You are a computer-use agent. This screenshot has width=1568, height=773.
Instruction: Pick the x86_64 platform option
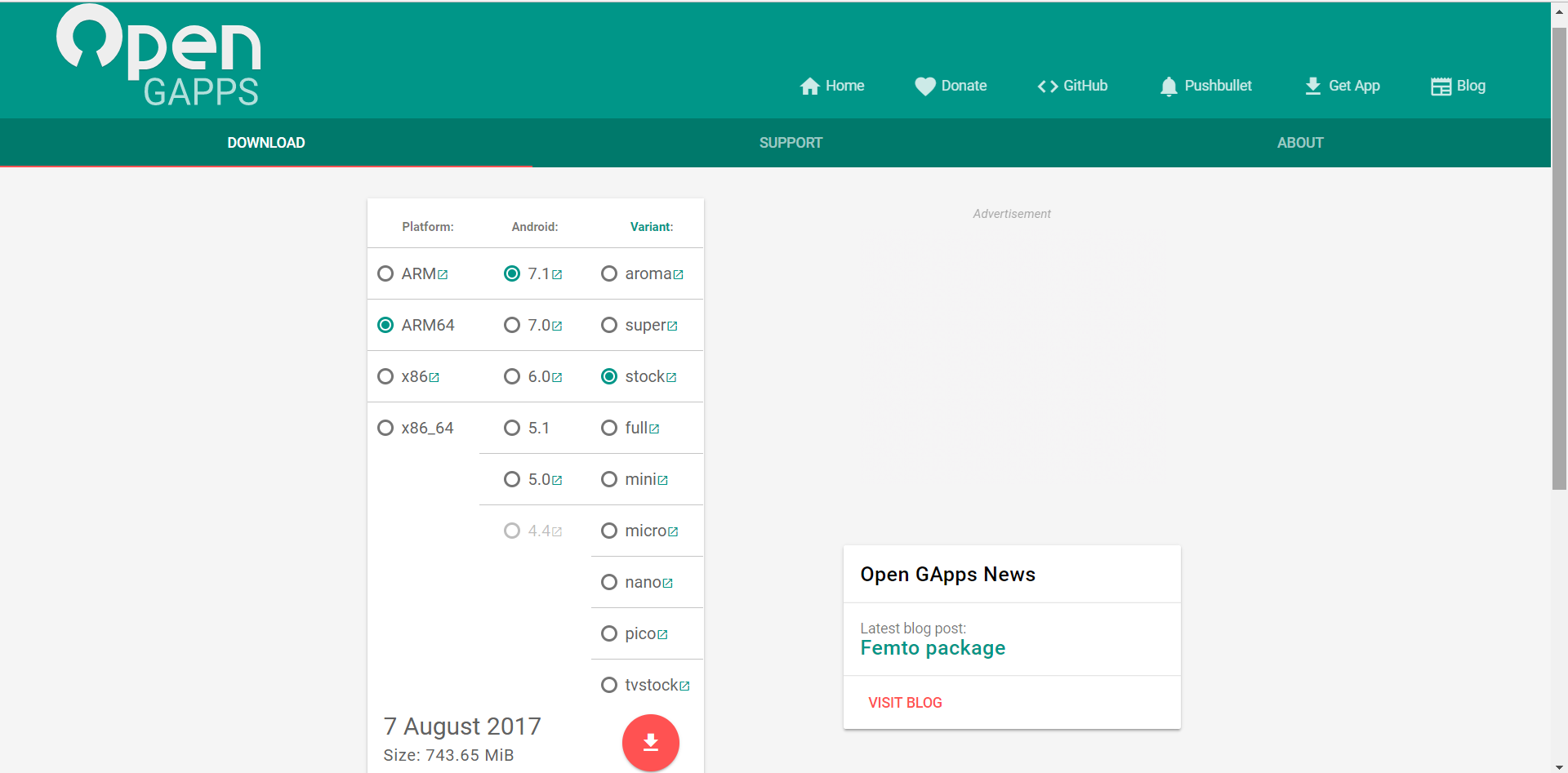(x=385, y=428)
